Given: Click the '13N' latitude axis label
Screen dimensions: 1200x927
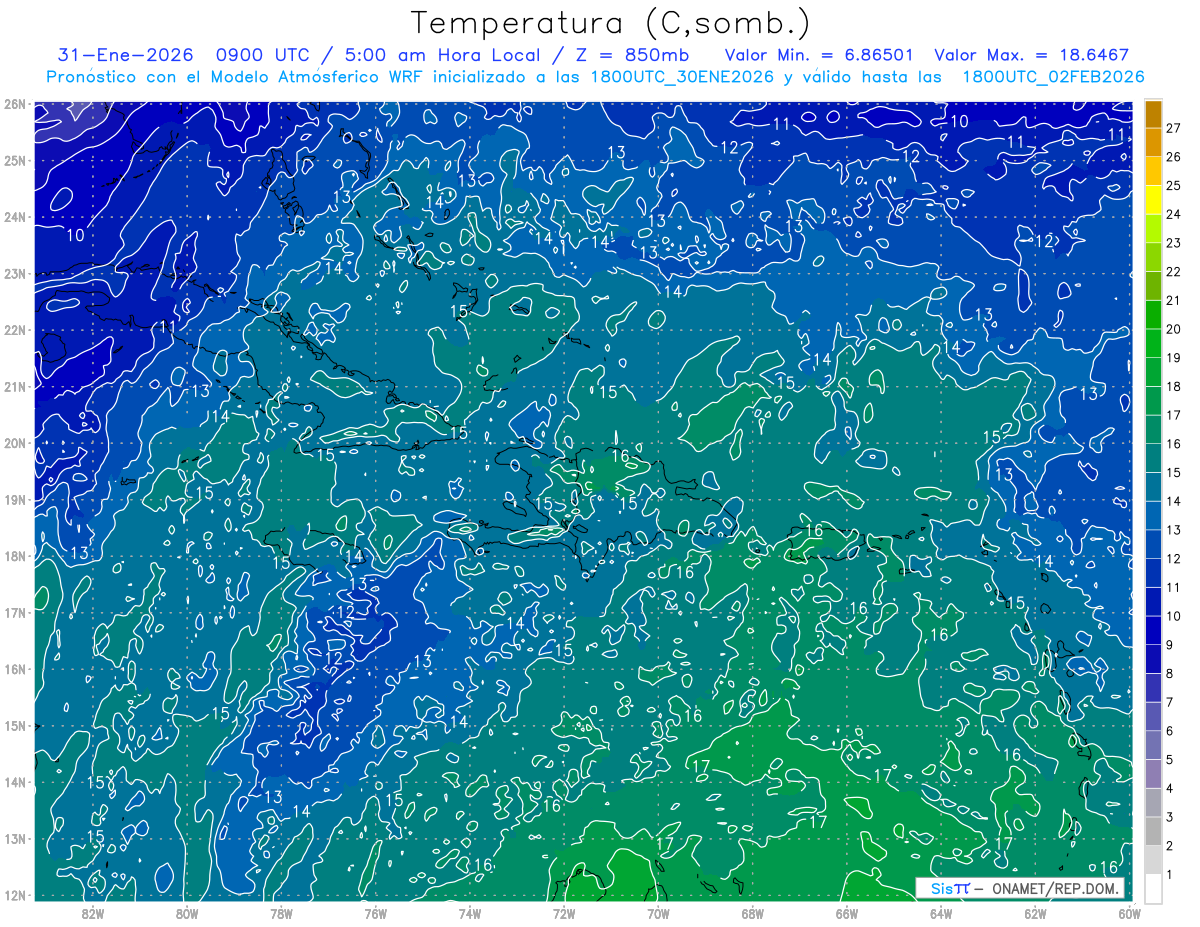Looking at the screenshot, I should pos(14,839).
